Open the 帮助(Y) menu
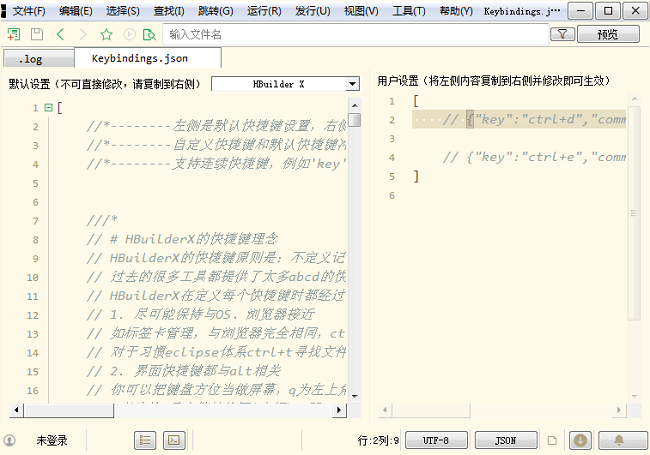 [x=456, y=11]
